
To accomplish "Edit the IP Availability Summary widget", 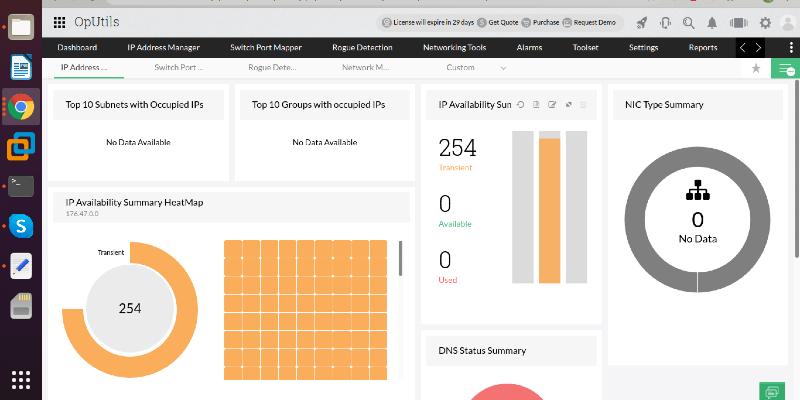I will 552,105.
